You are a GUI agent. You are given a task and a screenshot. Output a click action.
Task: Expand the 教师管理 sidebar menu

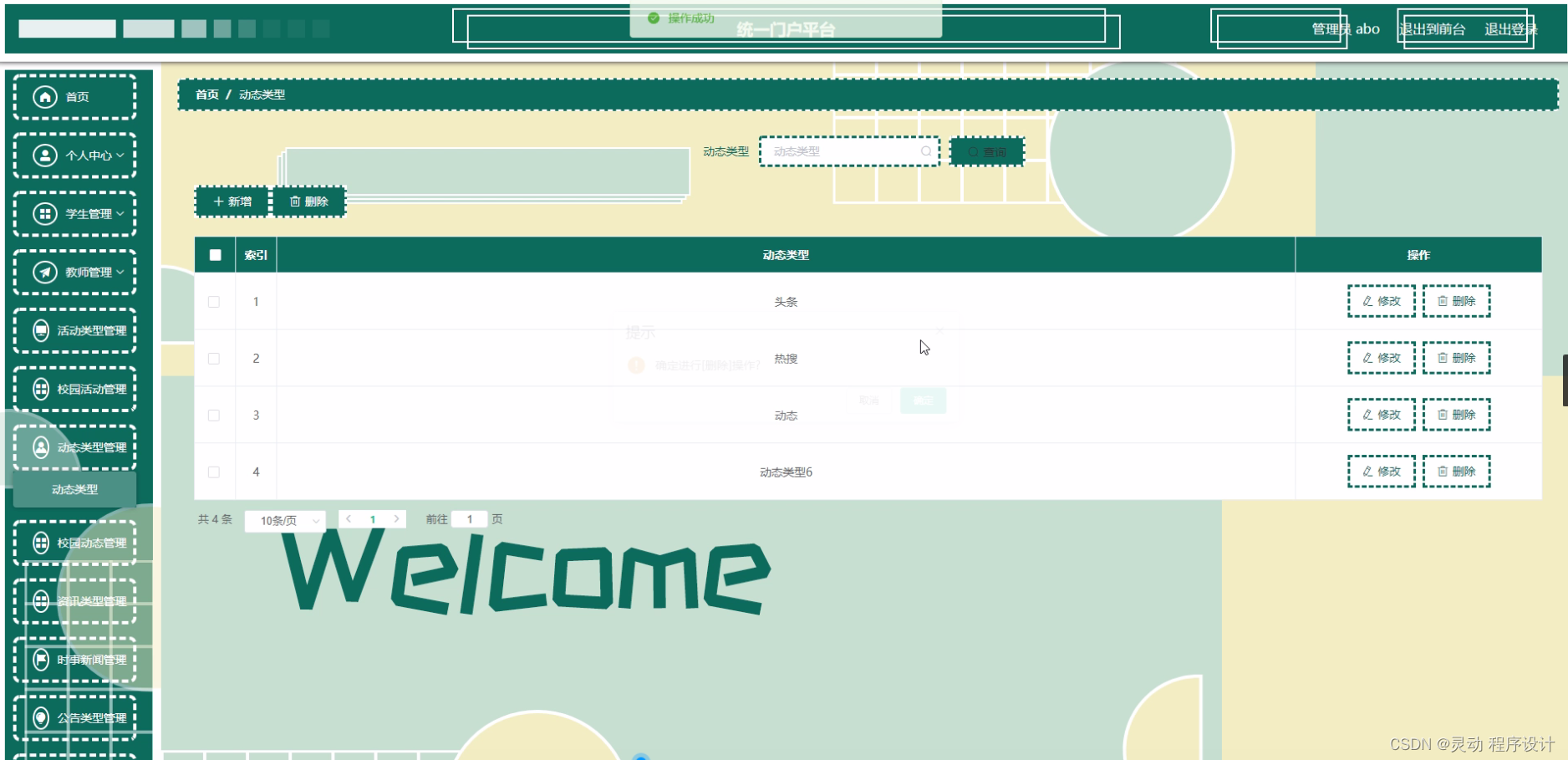point(120,272)
